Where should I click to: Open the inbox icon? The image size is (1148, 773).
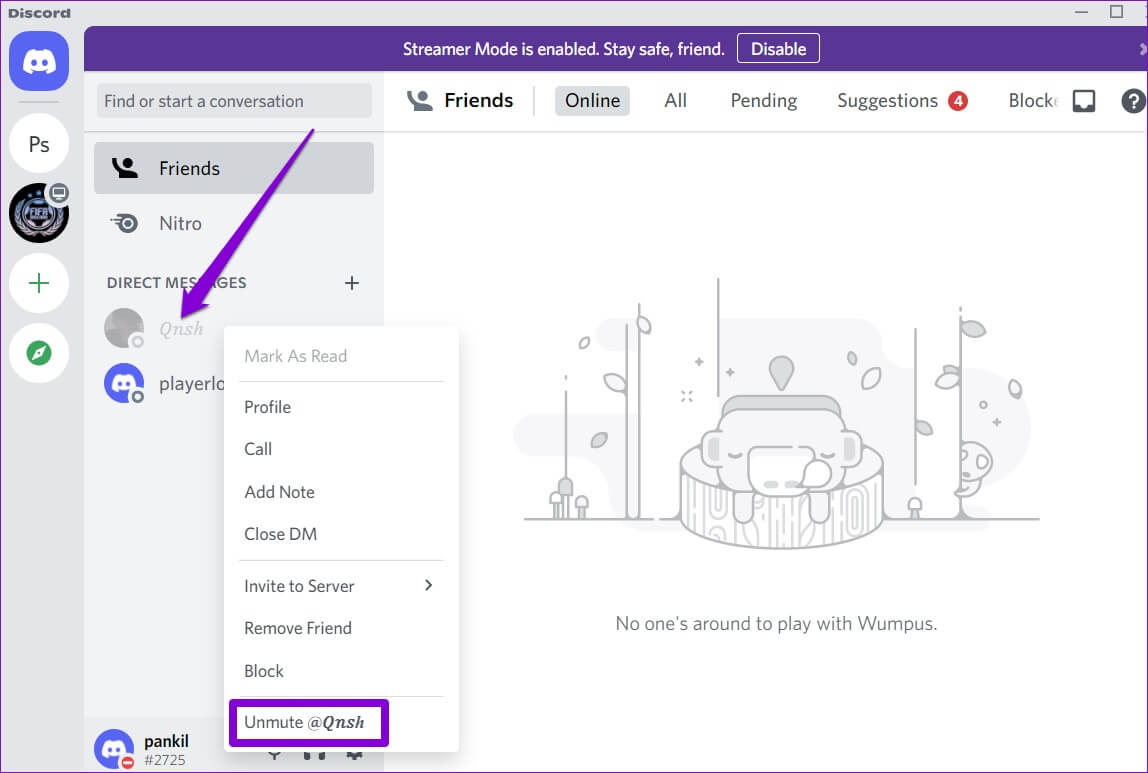coord(1084,101)
